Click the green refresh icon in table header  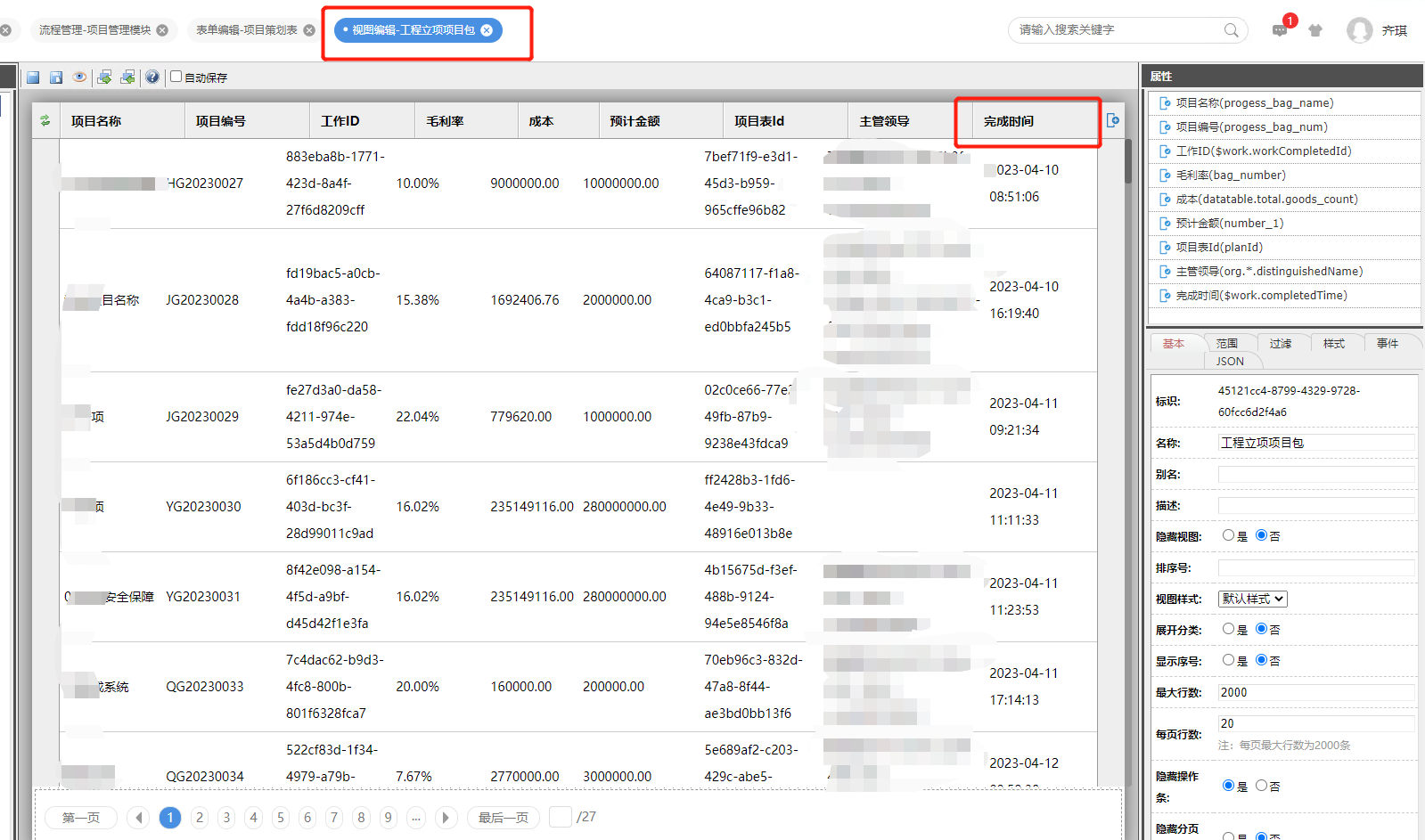[x=45, y=120]
